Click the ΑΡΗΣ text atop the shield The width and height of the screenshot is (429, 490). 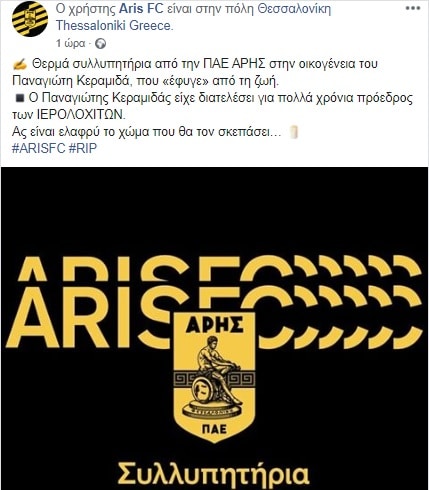(214, 325)
